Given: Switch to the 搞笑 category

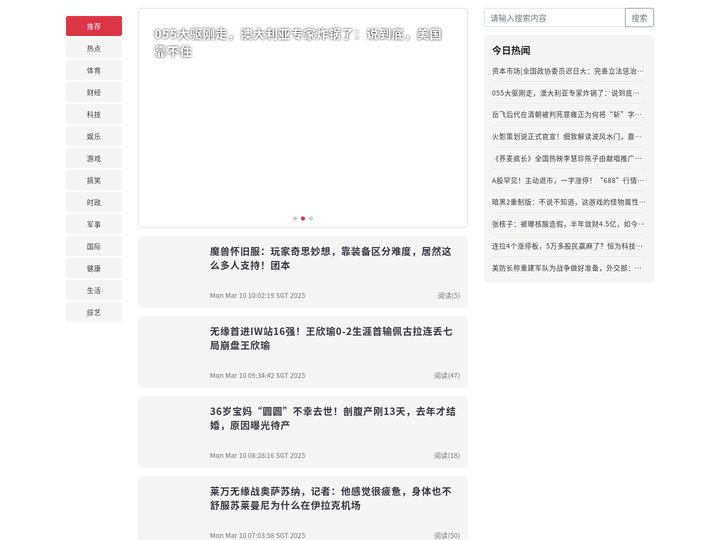Looking at the screenshot, I should tap(94, 180).
